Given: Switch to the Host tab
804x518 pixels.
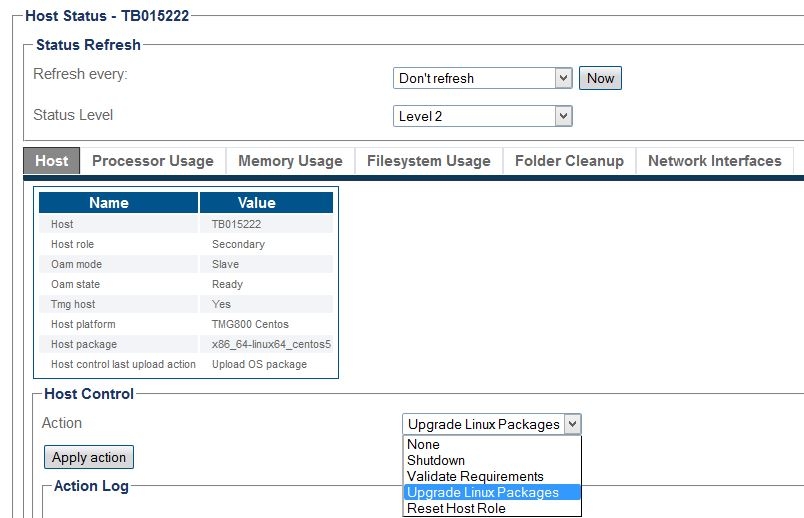Looking at the screenshot, I should click(x=51, y=161).
